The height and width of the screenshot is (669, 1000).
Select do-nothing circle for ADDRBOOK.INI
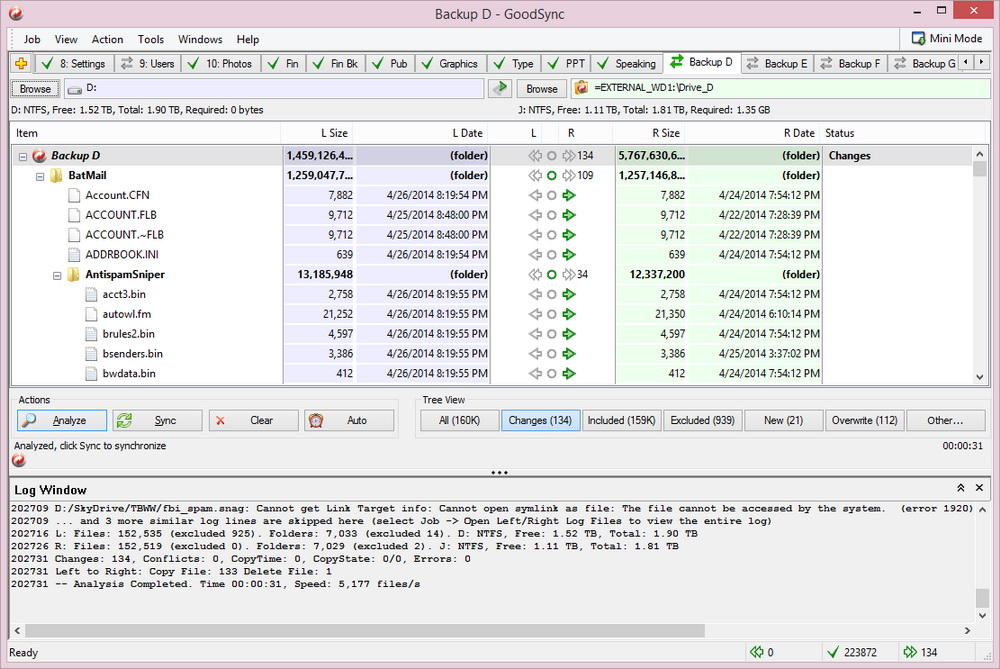coord(552,254)
